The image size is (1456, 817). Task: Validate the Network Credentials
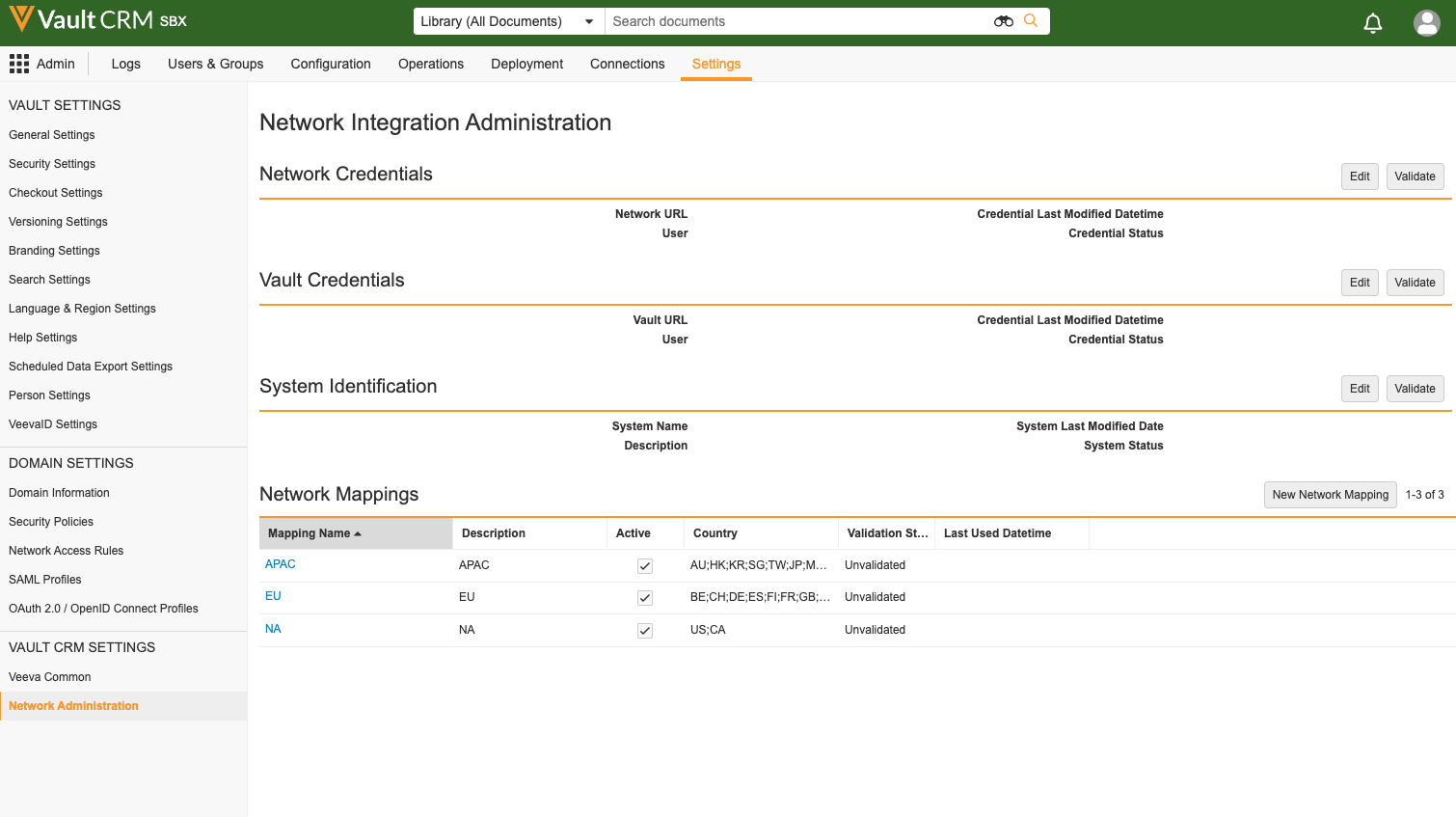[x=1415, y=177]
